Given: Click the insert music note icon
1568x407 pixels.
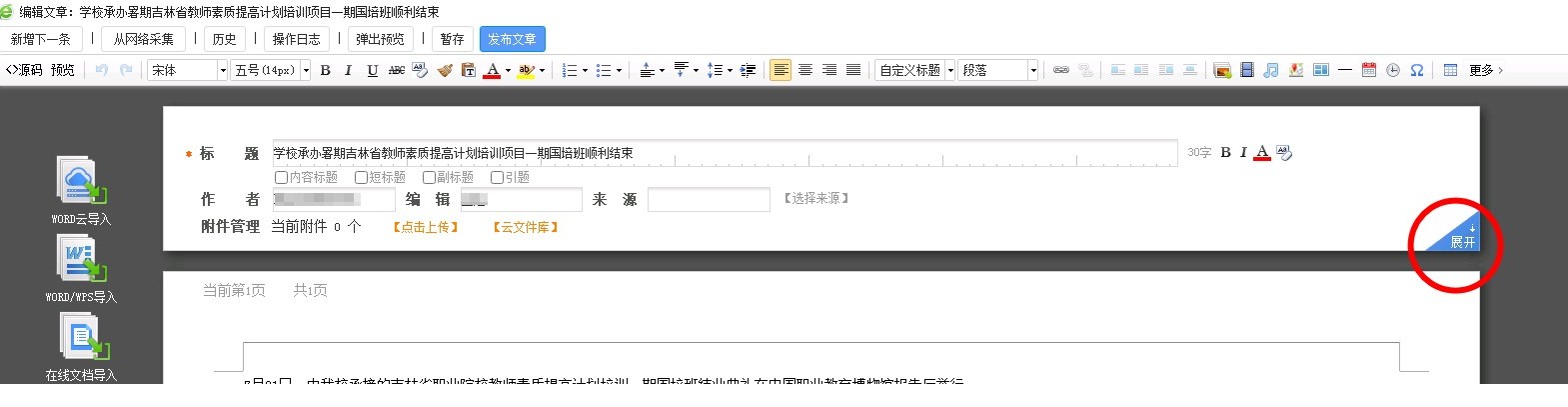Looking at the screenshot, I should click(x=1271, y=70).
